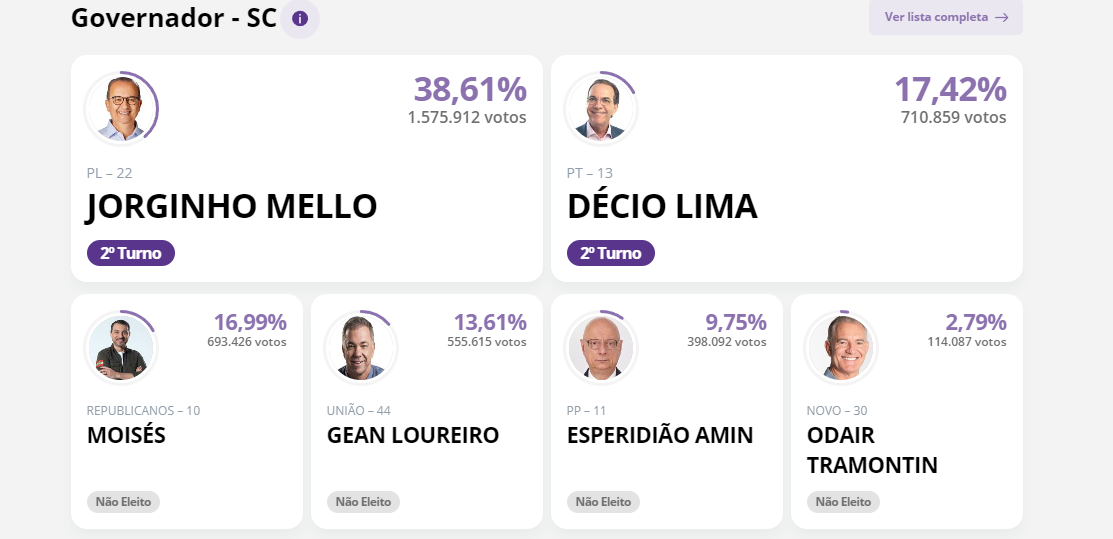Click the 2º Turno badge under Décio Lima
This screenshot has height=539, width=1113.
610,253
